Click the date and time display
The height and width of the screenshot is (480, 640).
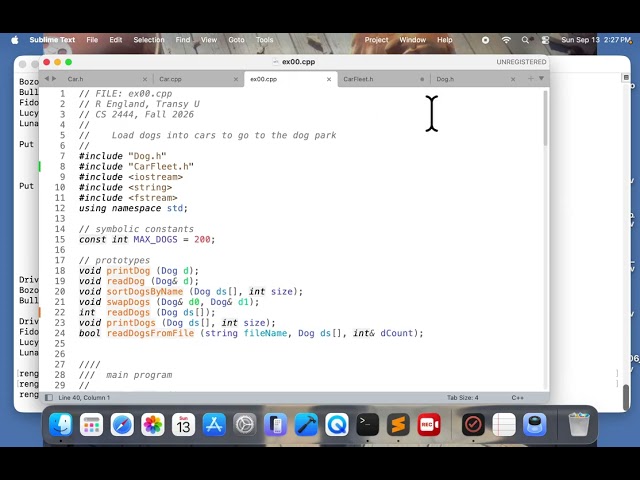point(596,40)
